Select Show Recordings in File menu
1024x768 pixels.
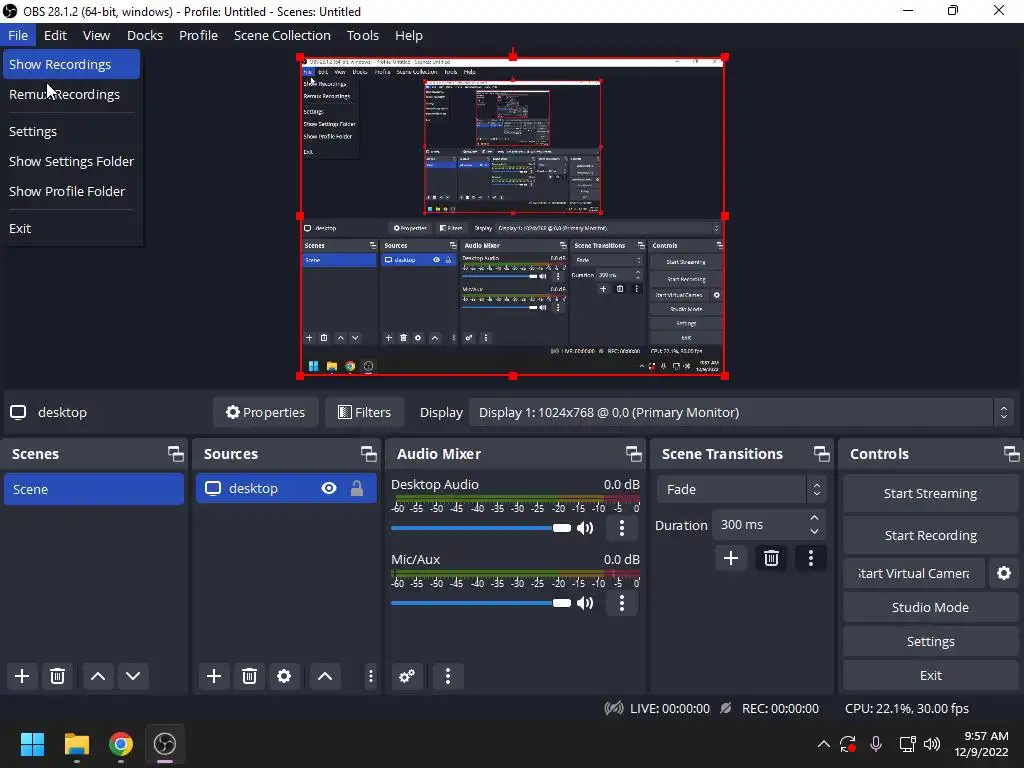(x=71, y=64)
